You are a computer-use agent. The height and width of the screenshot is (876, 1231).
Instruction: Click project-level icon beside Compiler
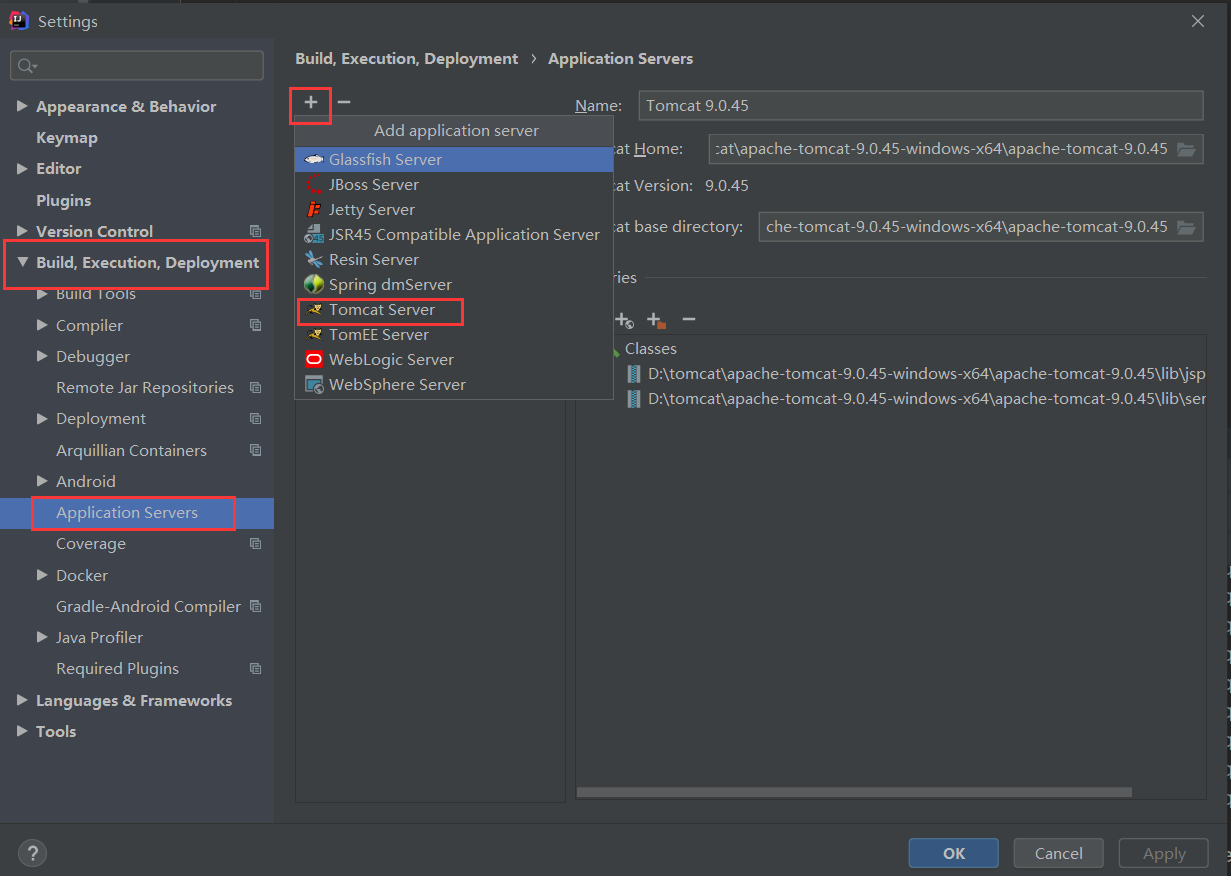click(255, 326)
